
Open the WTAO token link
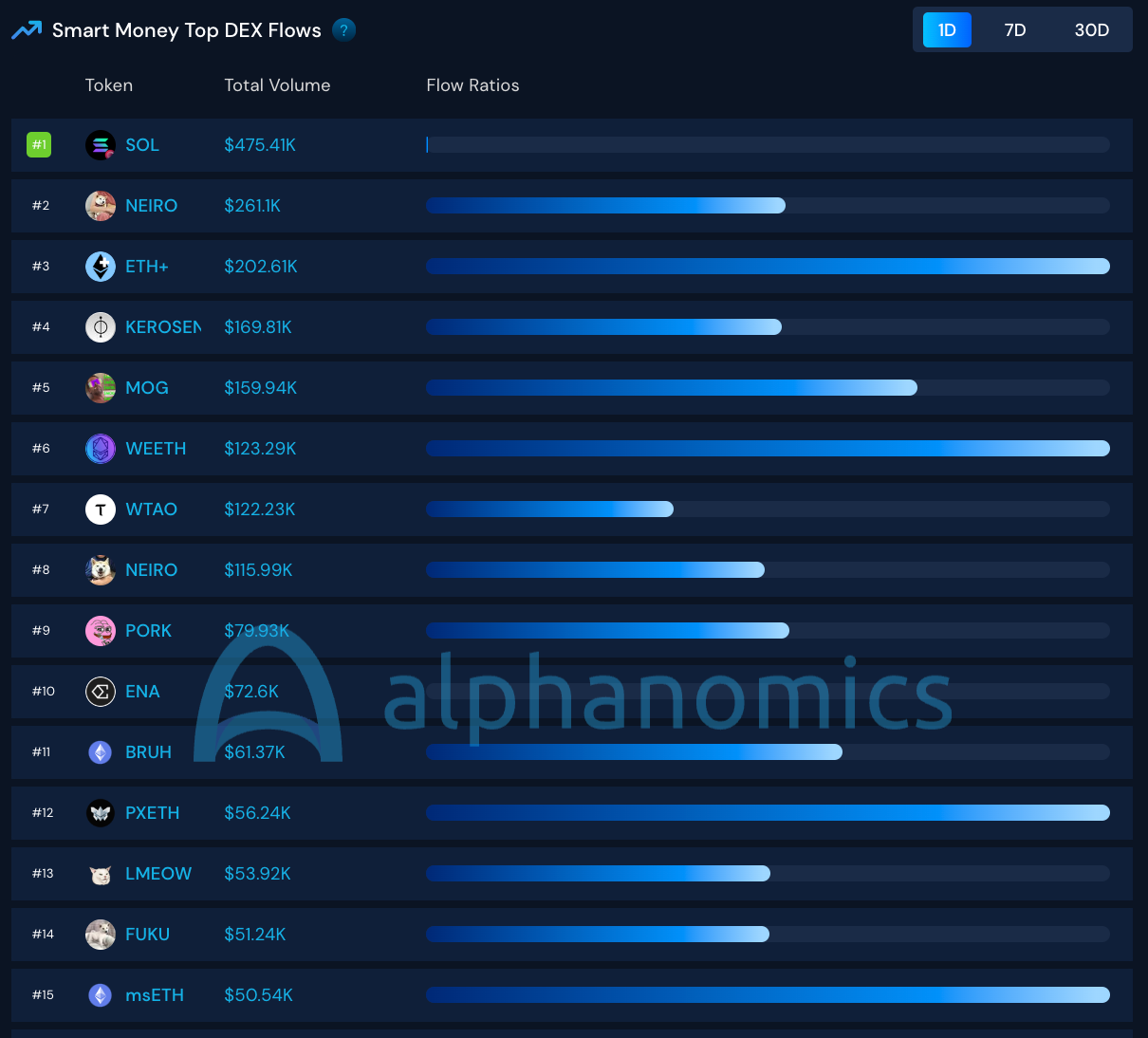tap(152, 510)
